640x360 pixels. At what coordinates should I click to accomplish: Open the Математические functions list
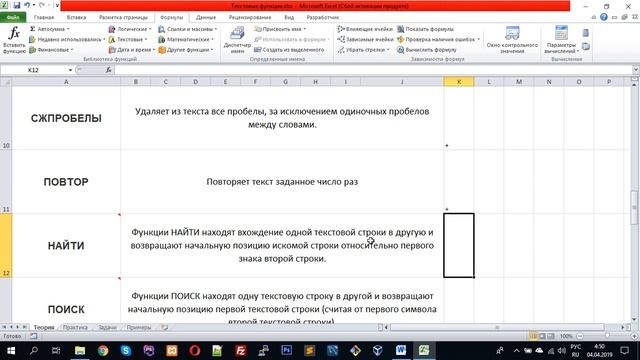tap(186, 40)
